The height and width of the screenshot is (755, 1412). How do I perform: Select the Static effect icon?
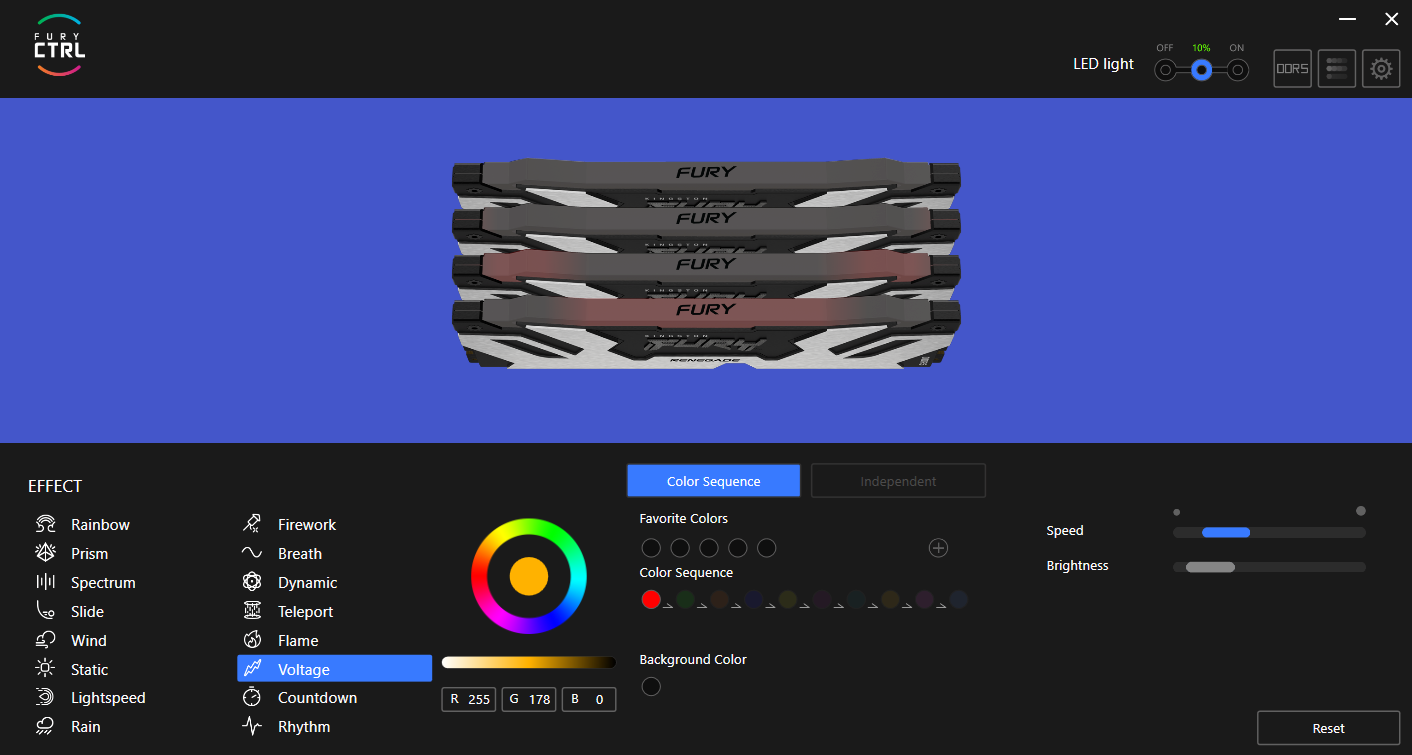click(45, 669)
